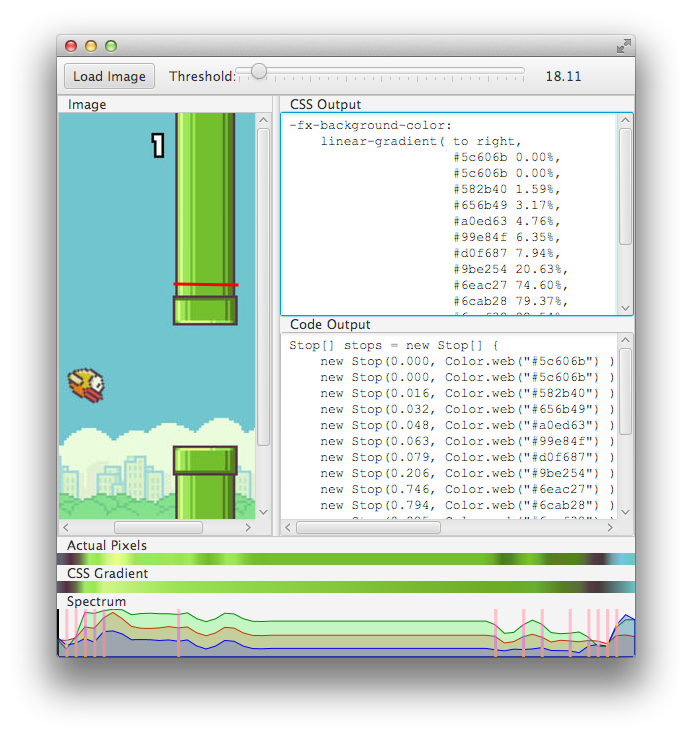Click the Image pane horizontal scroll right arrow

click(248, 527)
